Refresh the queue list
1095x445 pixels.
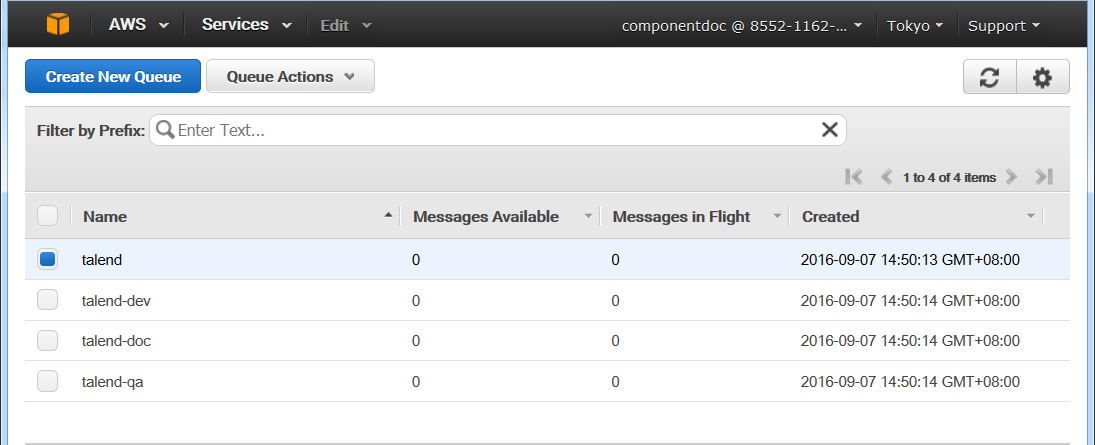pyautogui.click(x=989, y=77)
